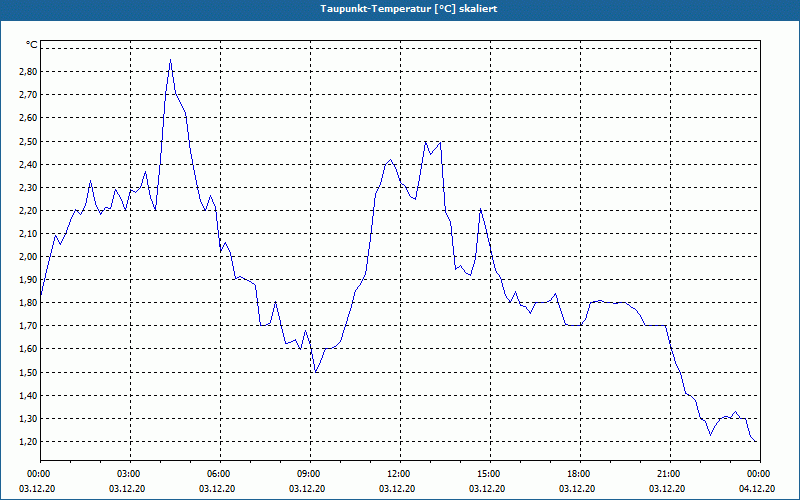Click the curve's dip to 1,50 after 09:00
Viewport: 800px width, 500px height.
tap(316, 372)
